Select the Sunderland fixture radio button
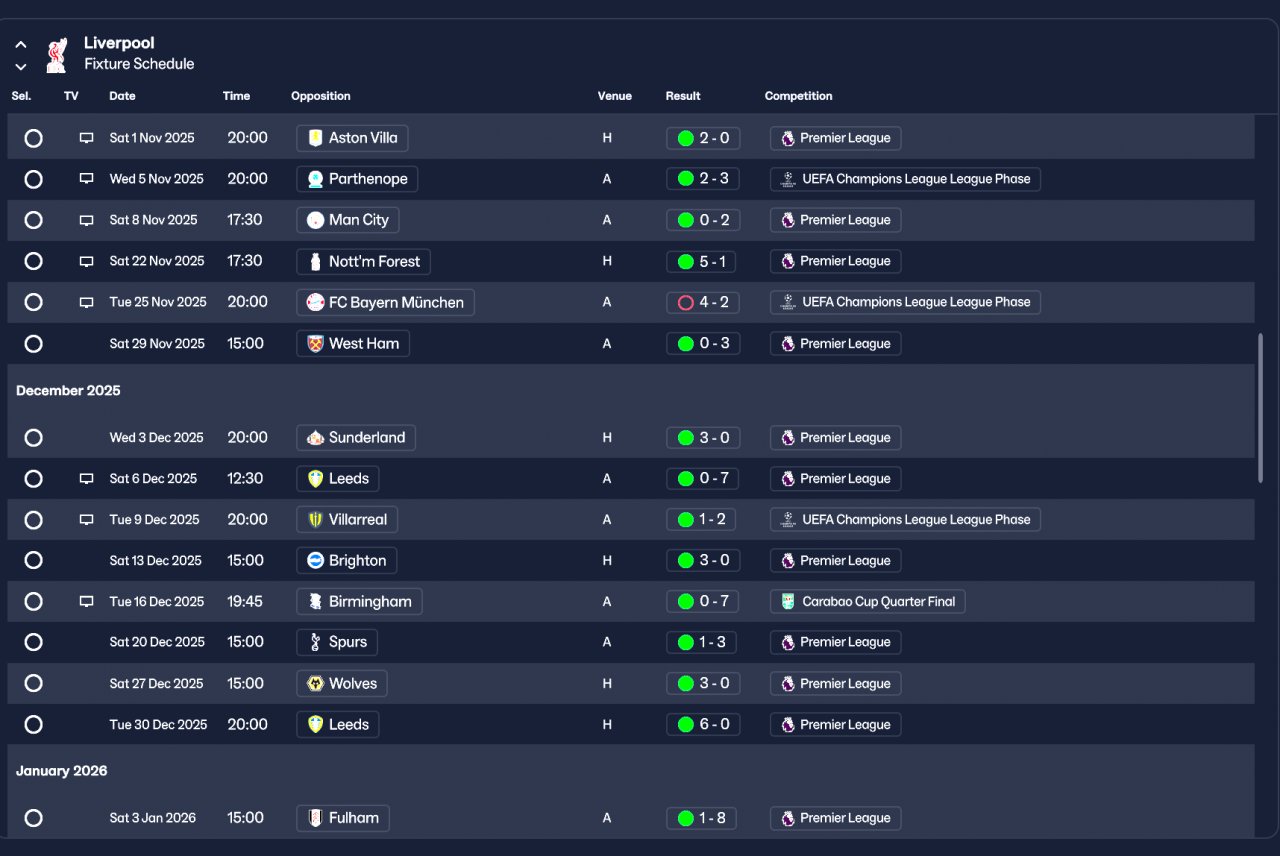This screenshot has width=1280, height=856. [x=33, y=438]
